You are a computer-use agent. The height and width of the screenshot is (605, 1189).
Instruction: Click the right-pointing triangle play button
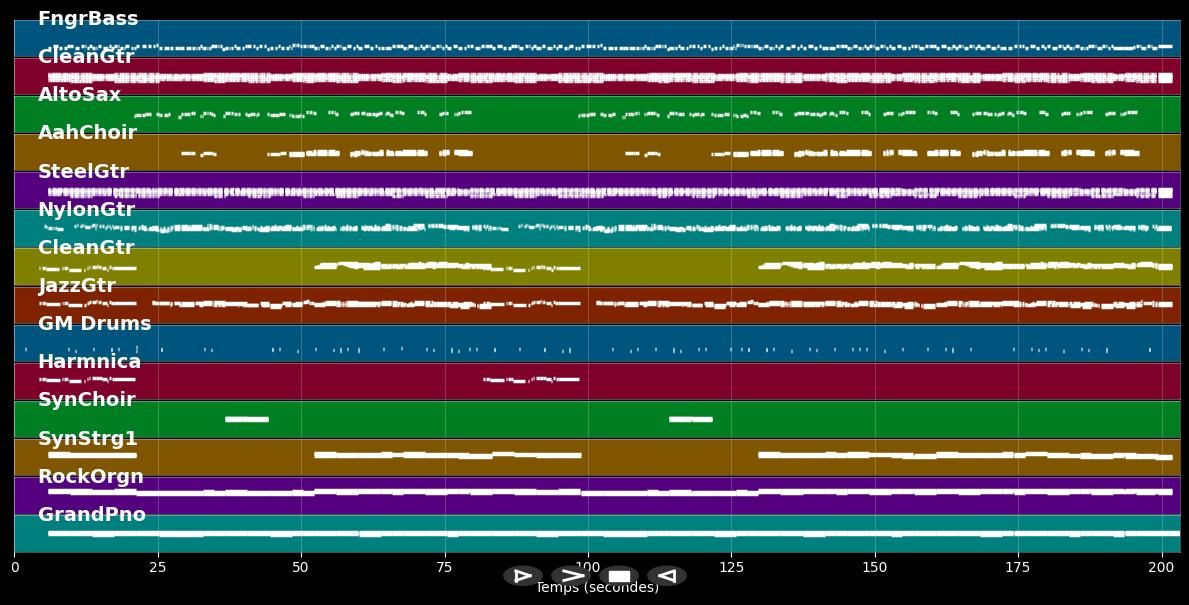point(523,576)
